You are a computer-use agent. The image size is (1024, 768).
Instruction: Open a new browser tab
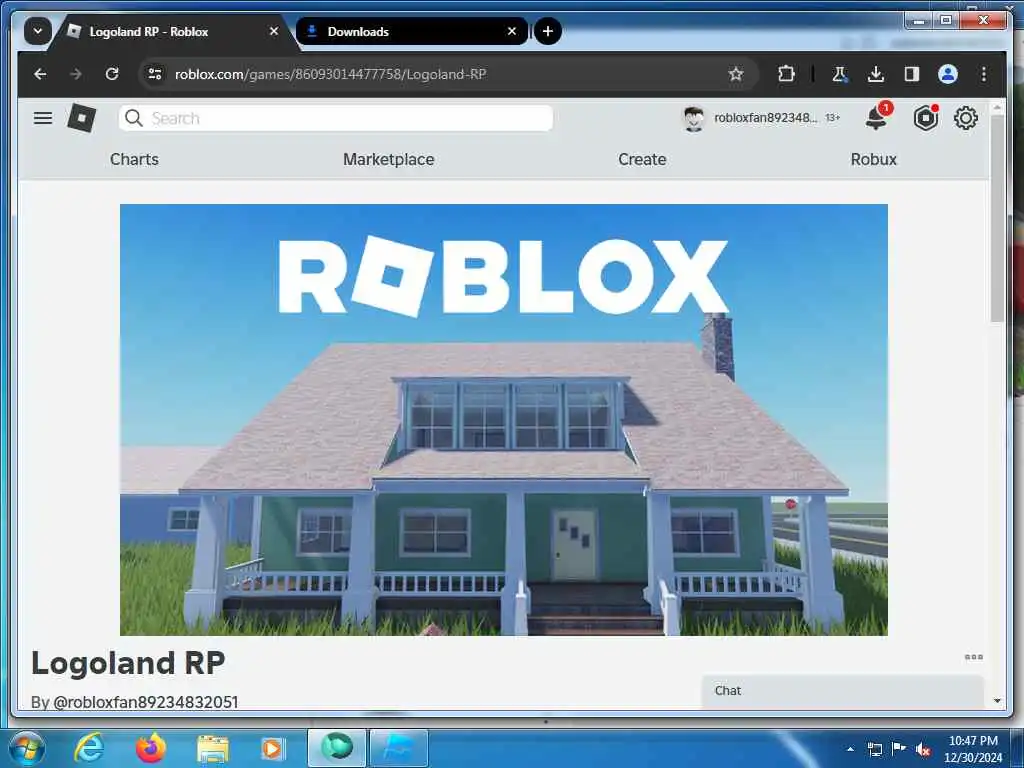coord(547,31)
